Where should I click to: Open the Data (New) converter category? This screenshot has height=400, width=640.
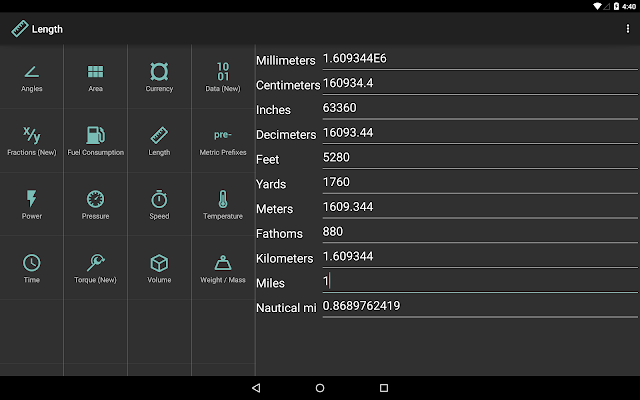pos(223,77)
